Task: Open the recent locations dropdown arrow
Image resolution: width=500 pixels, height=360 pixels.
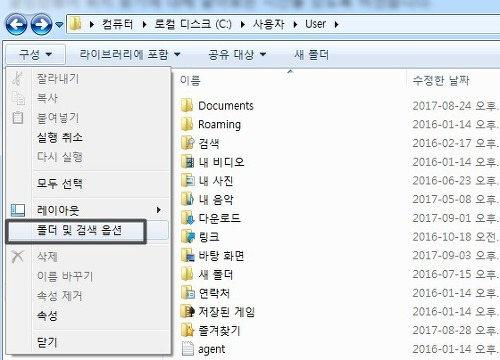Action: coord(59,25)
